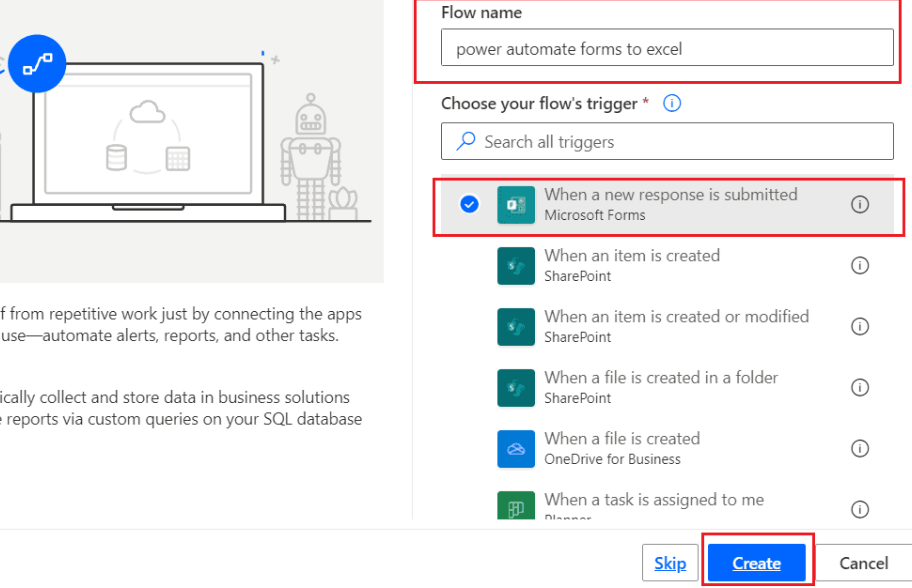This screenshot has width=912, height=588.
Task: Click the Create button
Action: [757, 563]
